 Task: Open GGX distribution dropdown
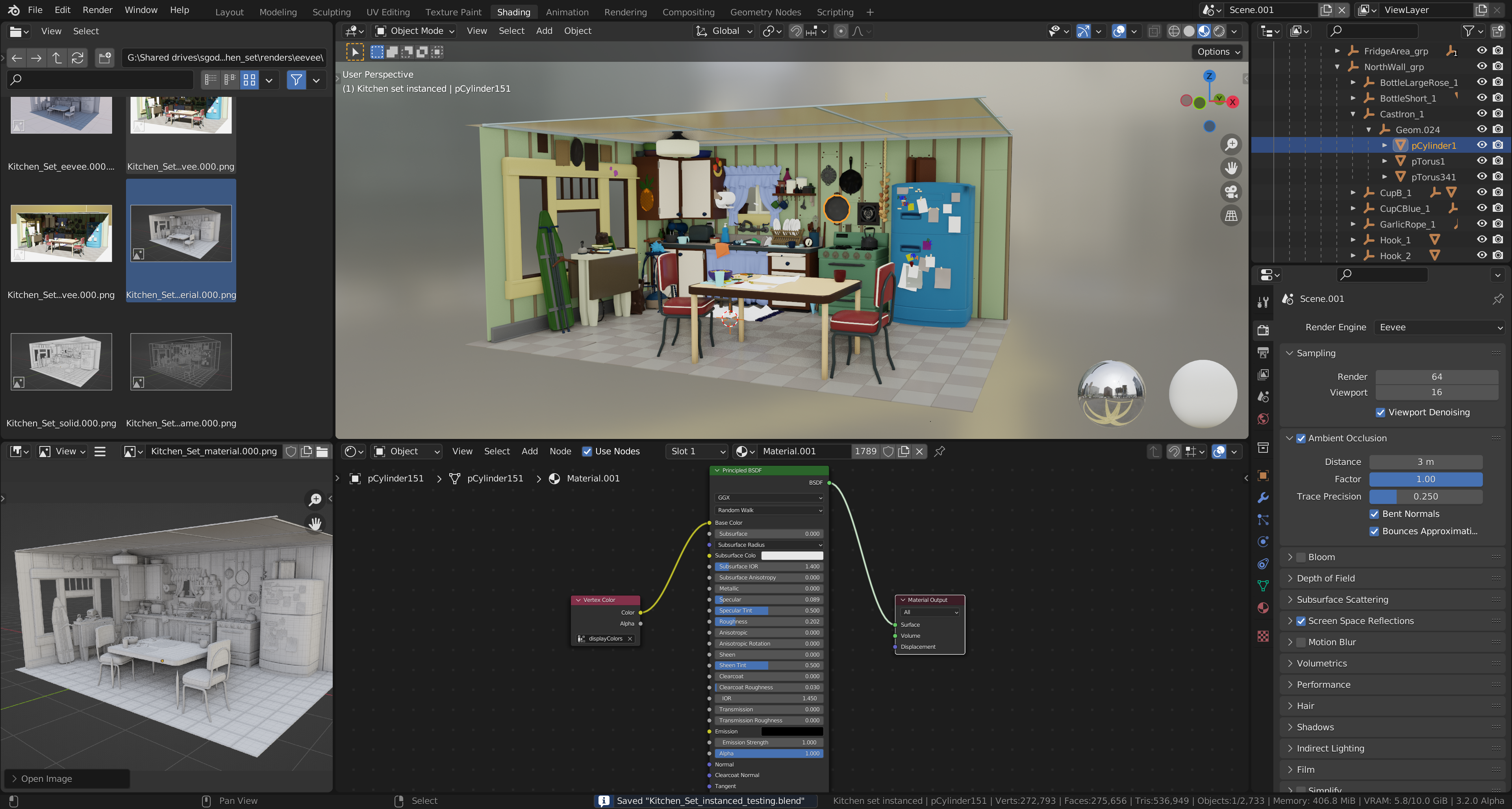pyautogui.click(x=769, y=498)
